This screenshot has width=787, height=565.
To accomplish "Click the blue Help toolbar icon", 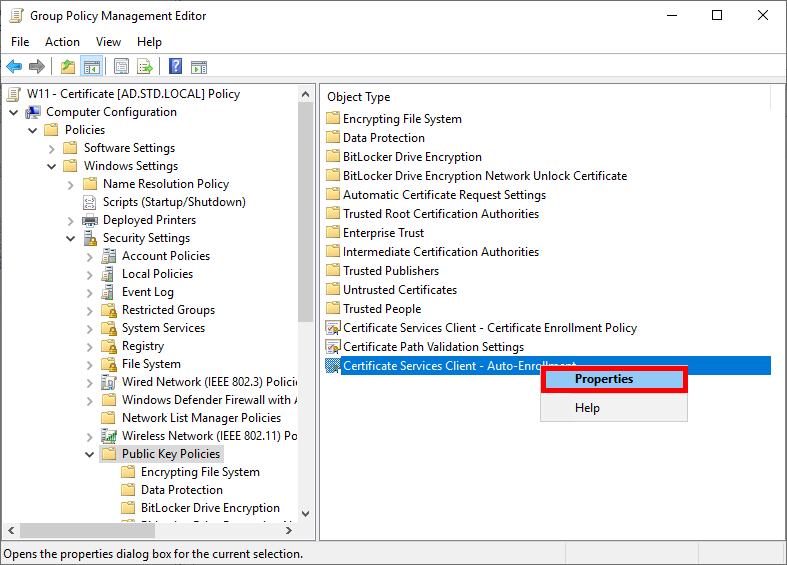I will pyautogui.click(x=175, y=67).
